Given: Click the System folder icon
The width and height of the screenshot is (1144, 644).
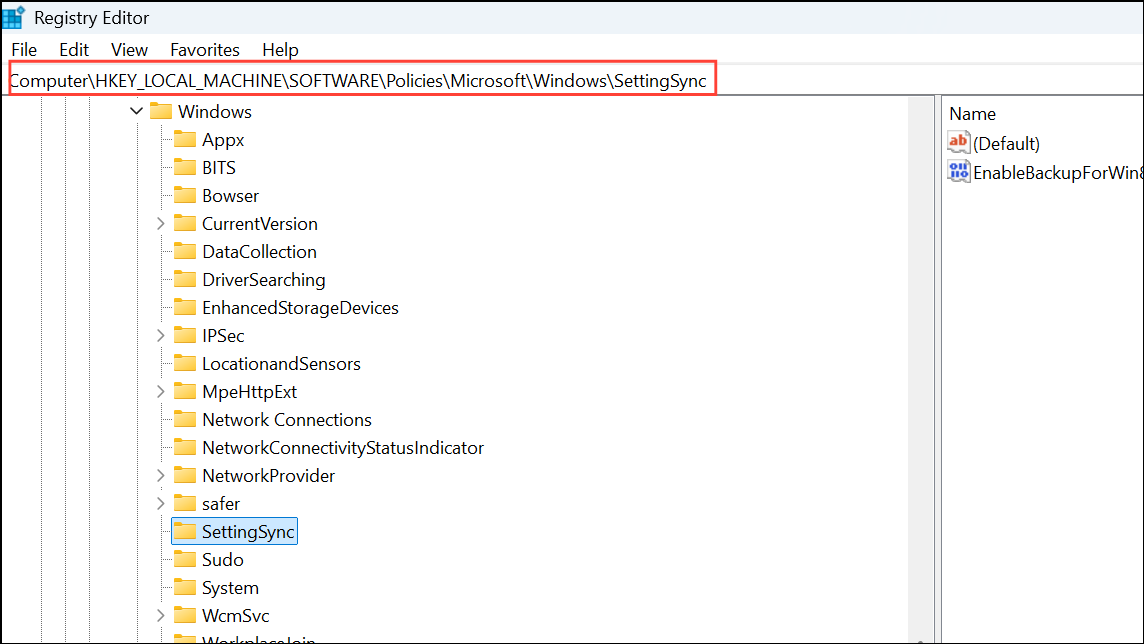Looking at the screenshot, I should point(185,586).
